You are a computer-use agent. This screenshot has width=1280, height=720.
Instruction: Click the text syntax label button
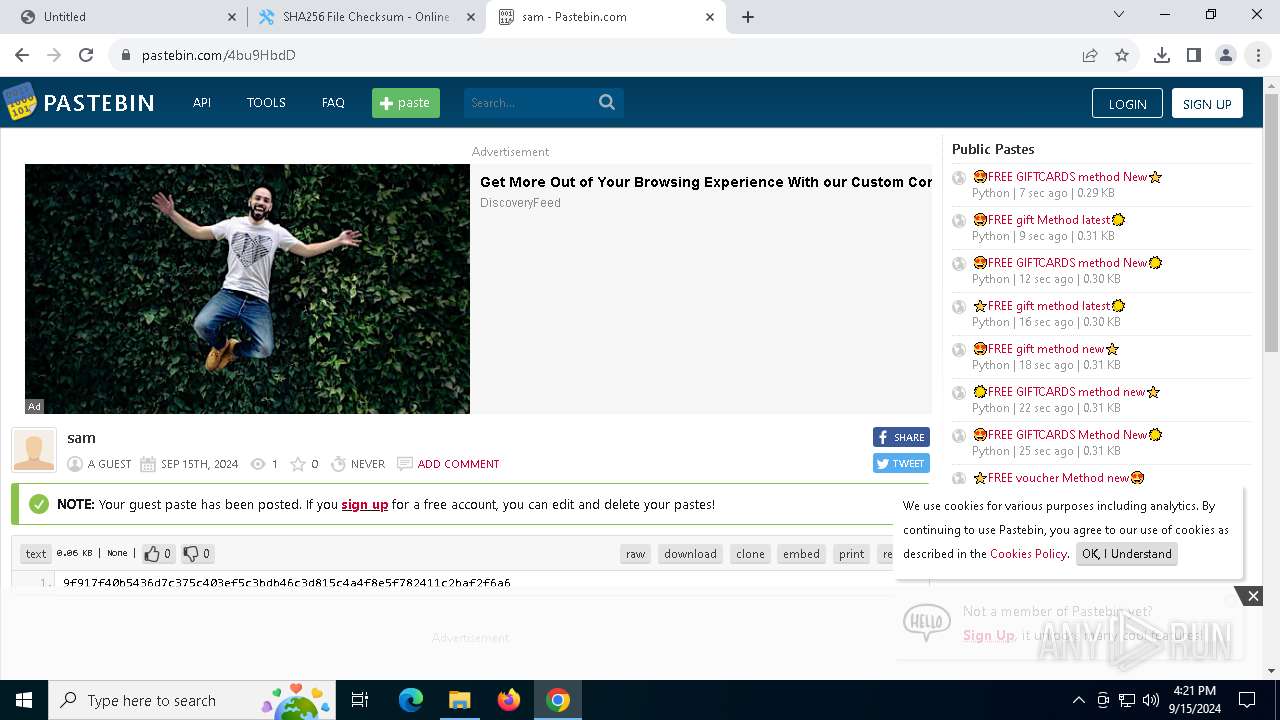click(x=36, y=553)
